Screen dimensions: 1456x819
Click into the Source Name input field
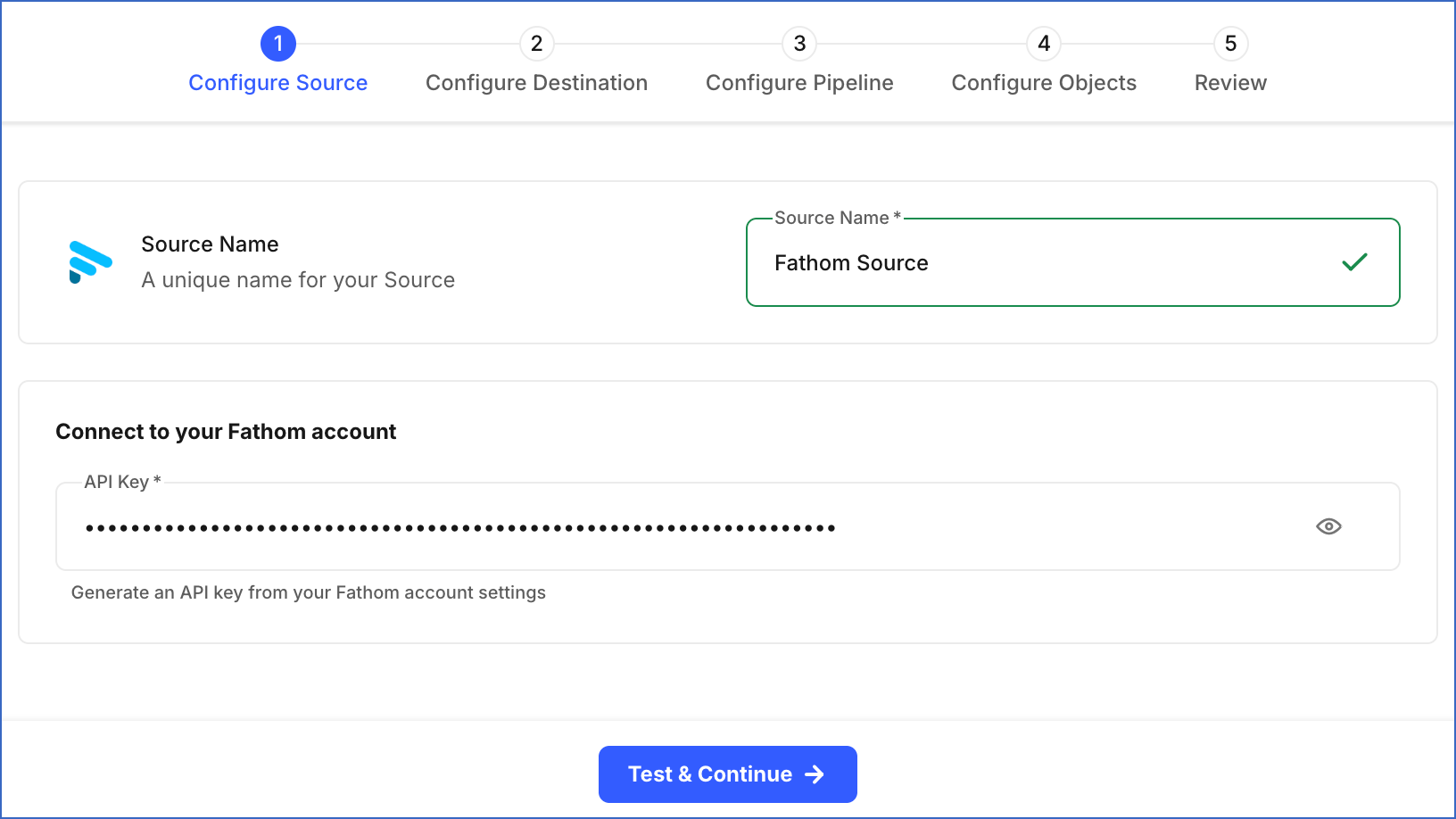coord(1072,262)
